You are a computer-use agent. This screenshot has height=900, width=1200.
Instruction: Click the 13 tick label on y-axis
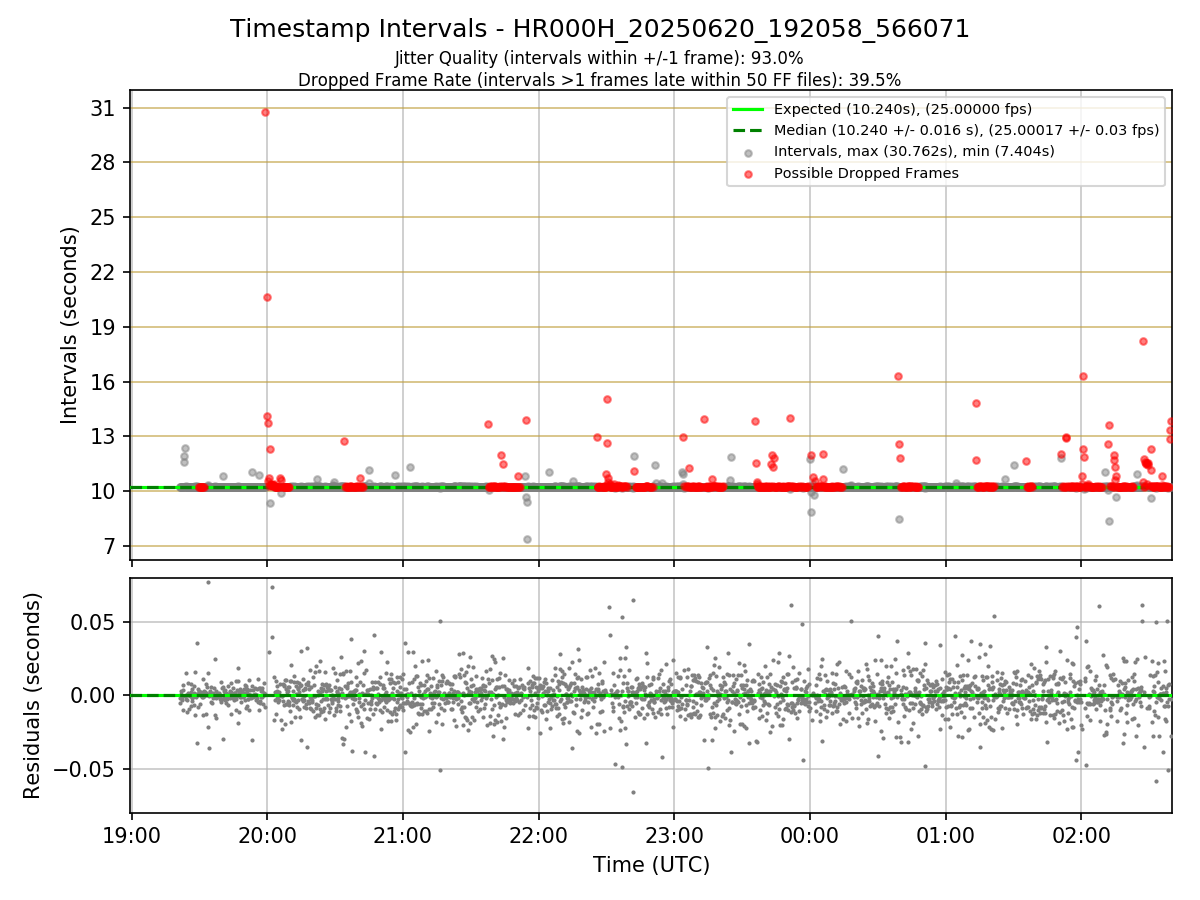click(103, 436)
